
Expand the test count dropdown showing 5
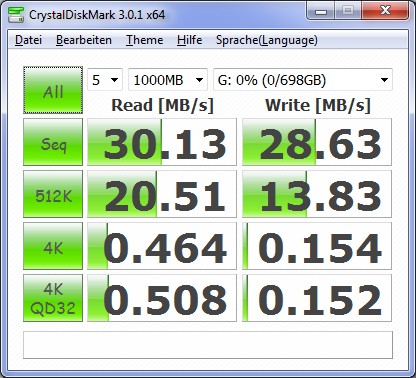[x=105, y=80]
